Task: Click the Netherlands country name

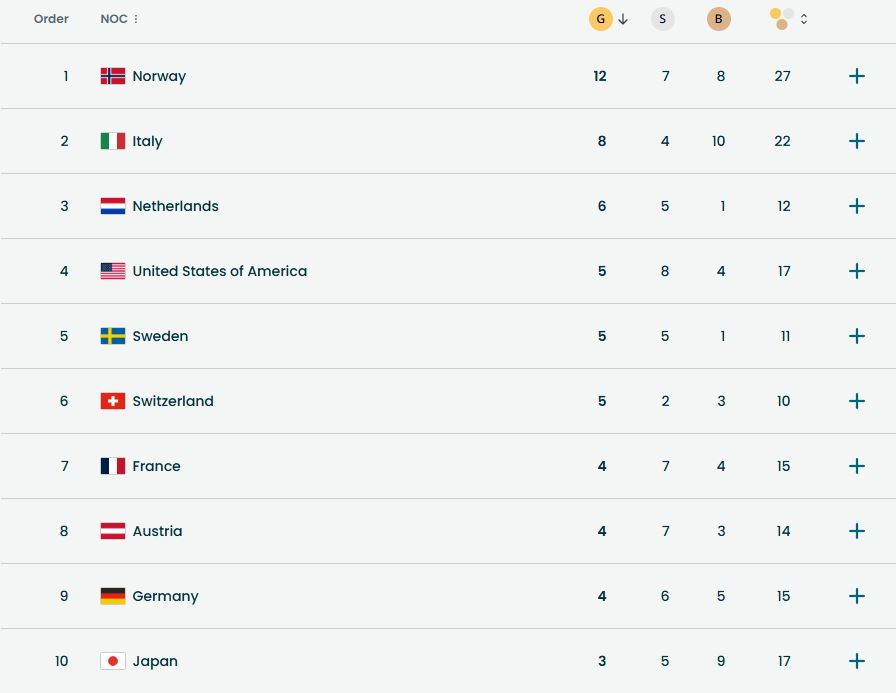Action: pyautogui.click(x=175, y=206)
